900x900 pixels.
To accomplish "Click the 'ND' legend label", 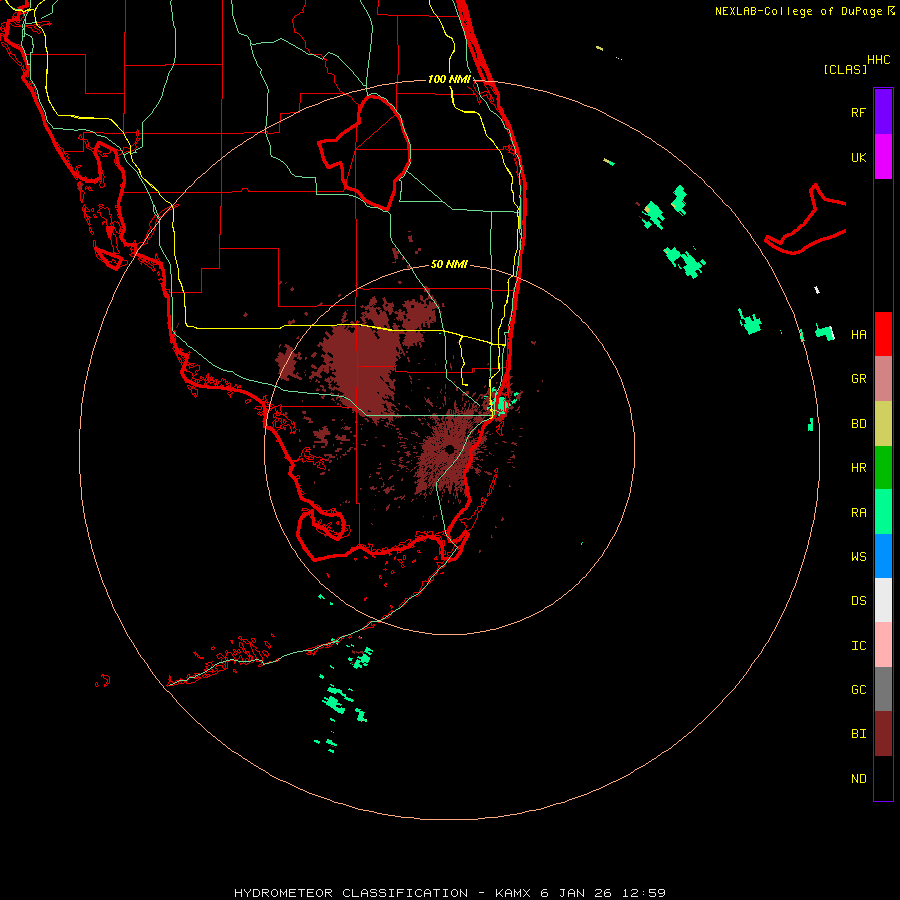I will pos(858,779).
